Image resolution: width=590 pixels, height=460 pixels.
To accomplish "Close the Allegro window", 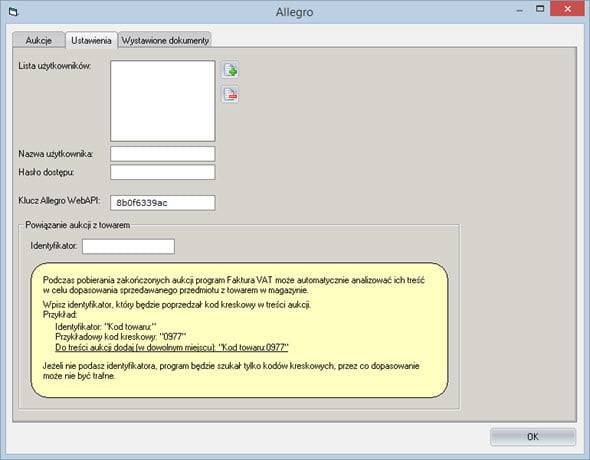I will [x=567, y=9].
